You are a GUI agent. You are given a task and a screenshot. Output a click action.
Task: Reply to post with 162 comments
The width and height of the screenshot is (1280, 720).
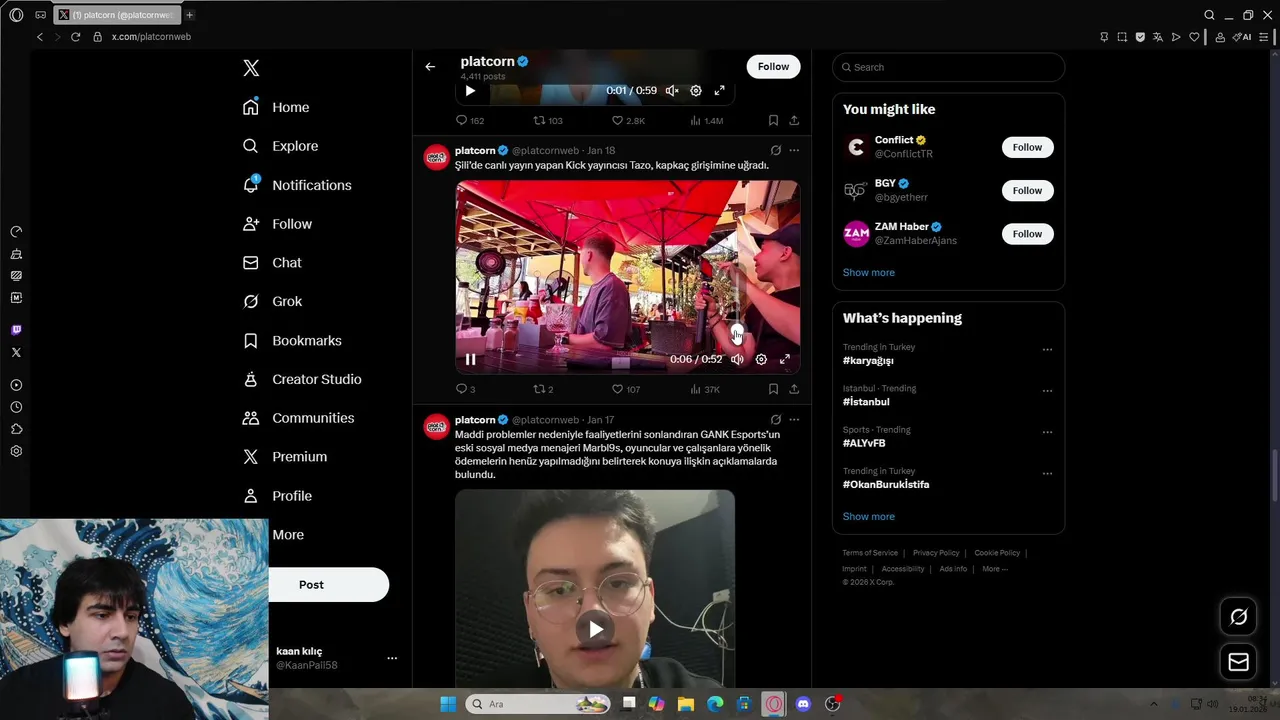[470, 121]
